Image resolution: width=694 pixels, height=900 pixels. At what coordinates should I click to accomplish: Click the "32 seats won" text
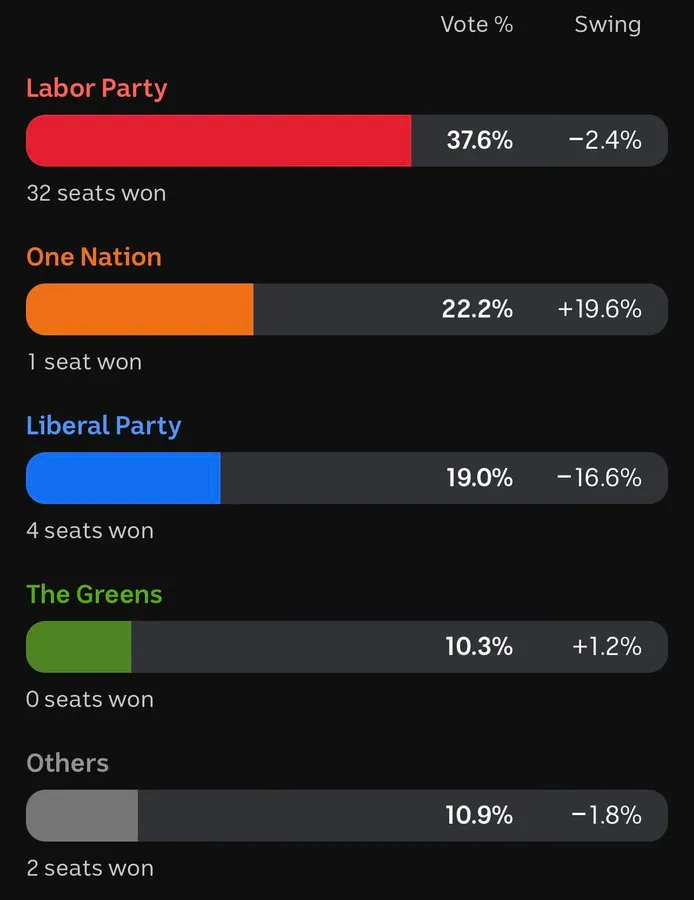click(96, 193)
